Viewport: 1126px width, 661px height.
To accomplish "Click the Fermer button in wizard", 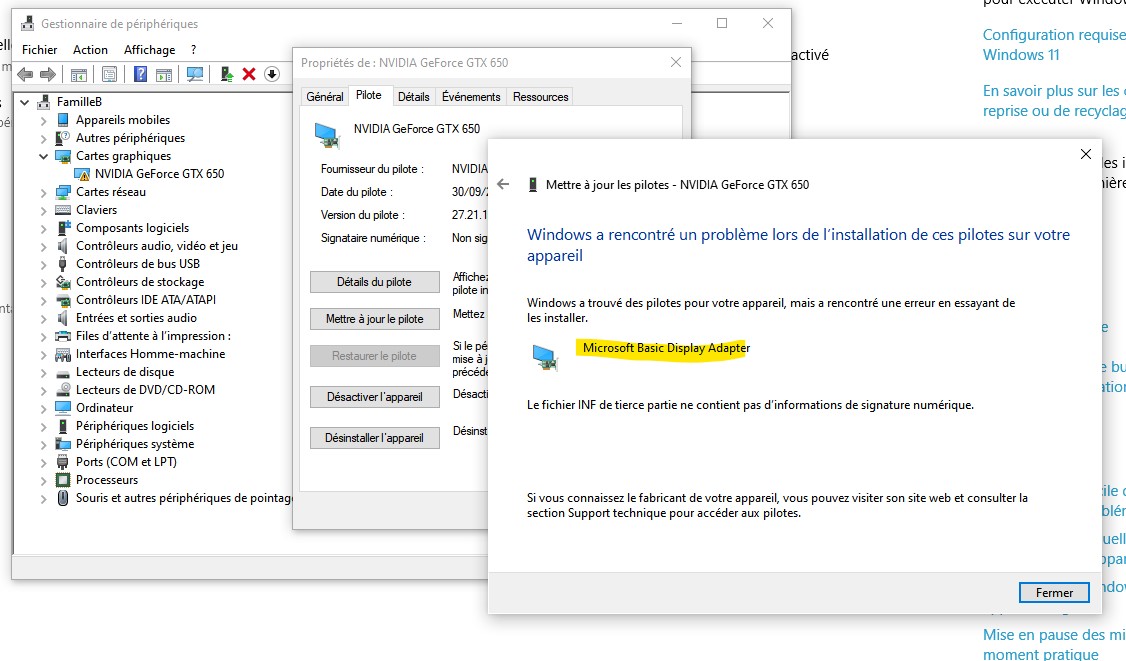I will (x=1054, y=593).
